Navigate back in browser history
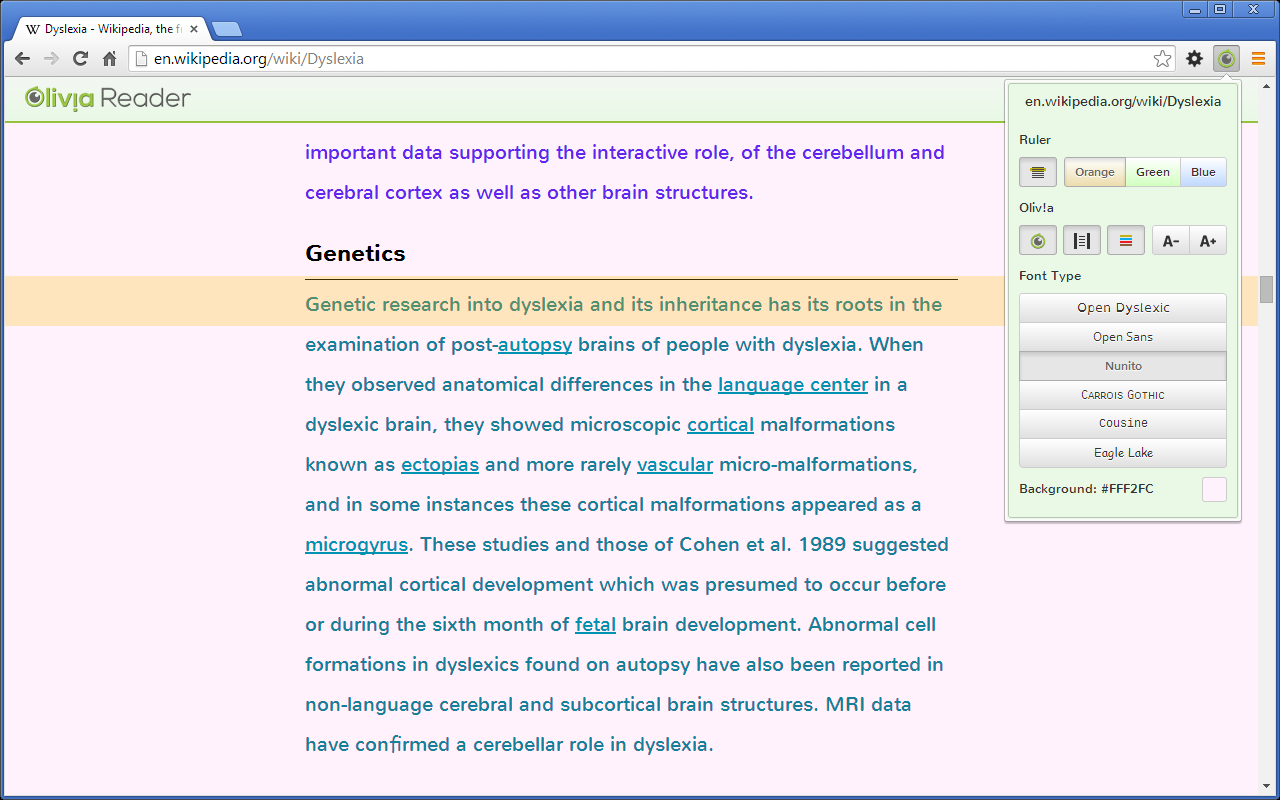The height and width of the screenshot is (800, 1280). 22,59
